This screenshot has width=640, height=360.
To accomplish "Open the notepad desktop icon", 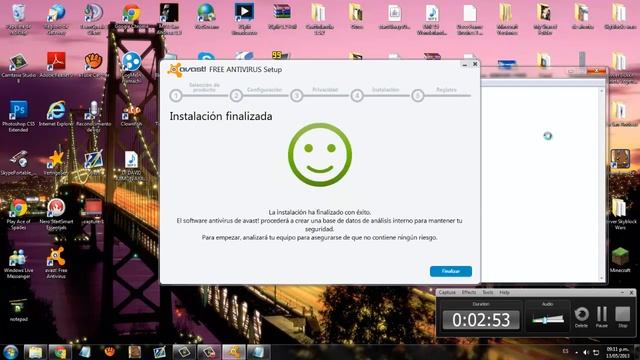I will click(18, 310).
